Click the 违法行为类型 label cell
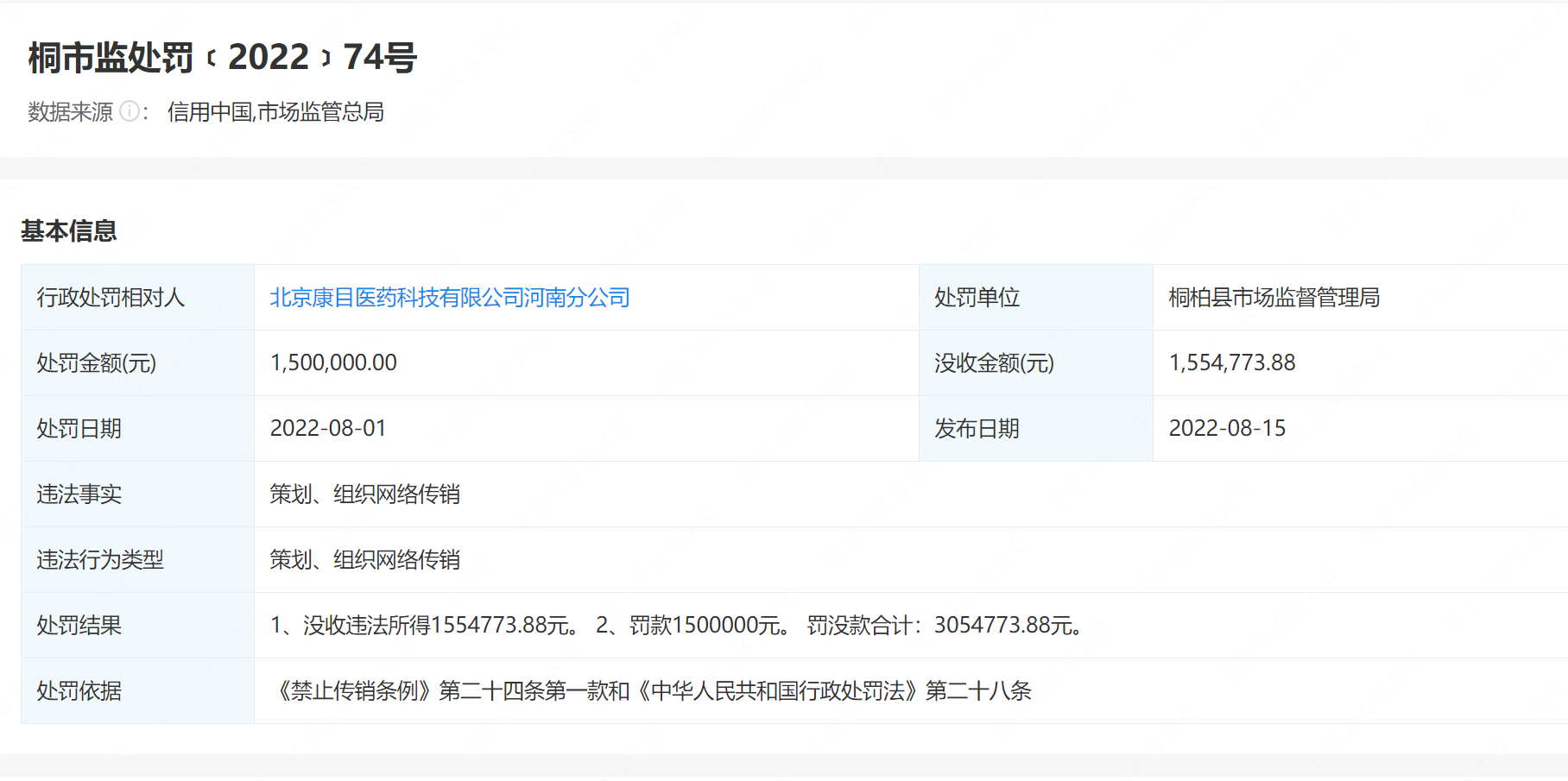This screenshot has height=781, width=1568. [100, 560]
